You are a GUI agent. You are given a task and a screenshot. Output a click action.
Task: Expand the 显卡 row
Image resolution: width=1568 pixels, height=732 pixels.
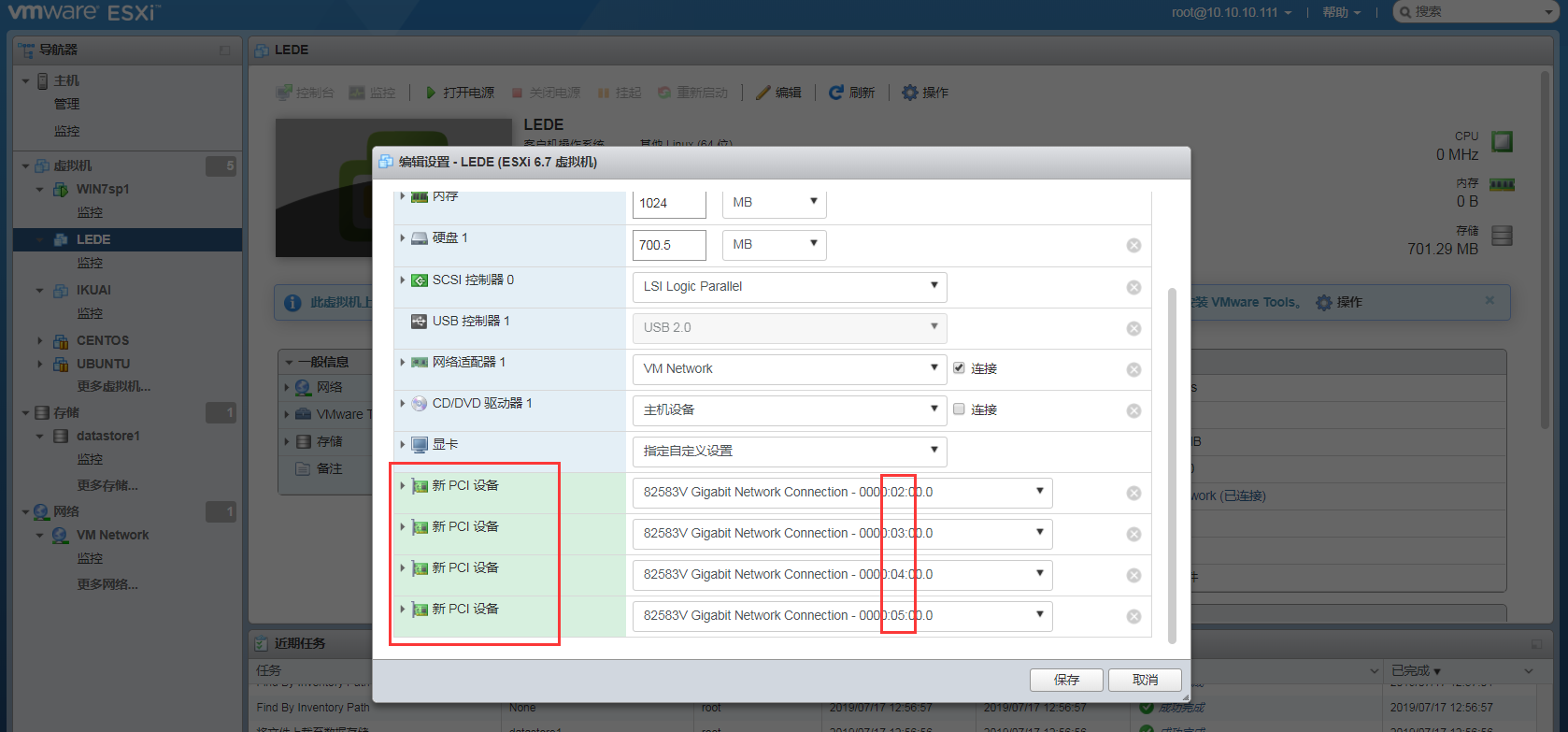click(x=403, y=444)
